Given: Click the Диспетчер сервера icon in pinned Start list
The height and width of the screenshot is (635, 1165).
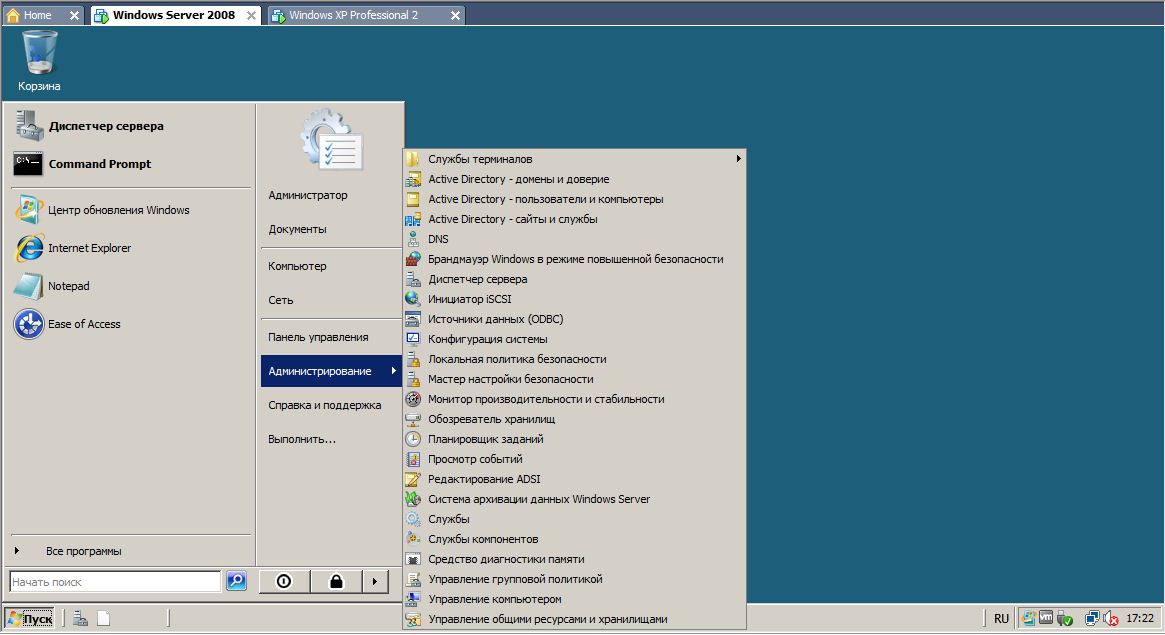Looking at the screenshot, I should [x=30, y=126].
